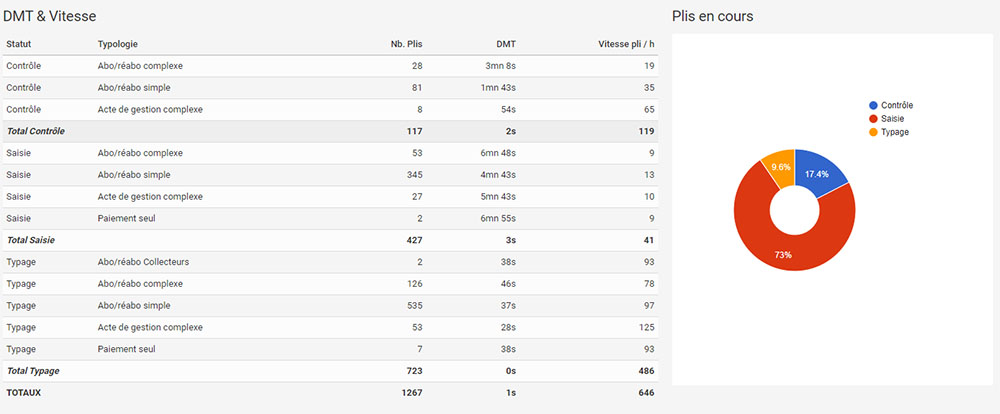This screenshot has width=1000, height=414.
Task: Click the Total Contrôle summary row
Action: (x=330, y=131)
